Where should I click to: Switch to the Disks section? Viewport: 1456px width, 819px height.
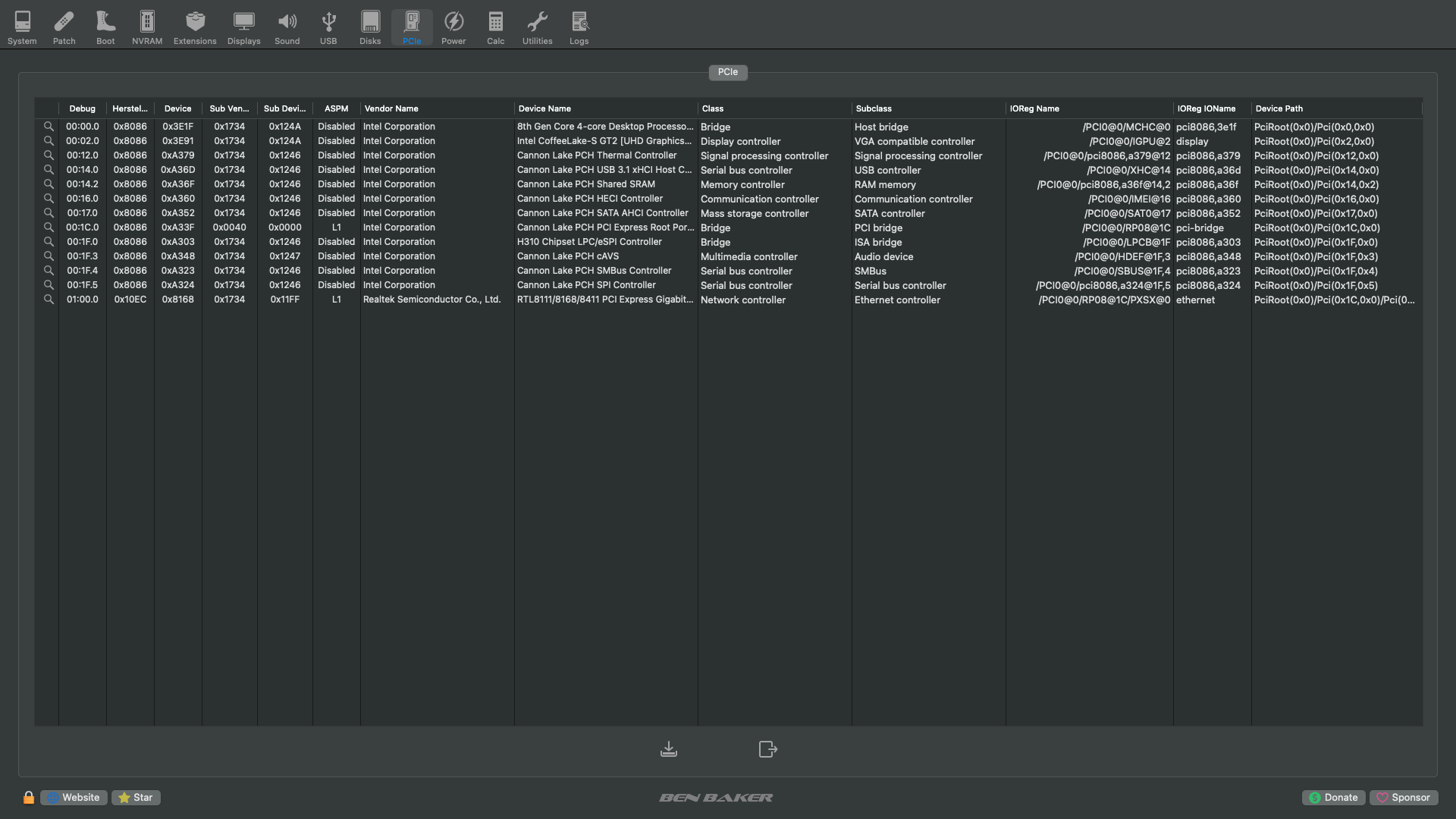point(370,28)
